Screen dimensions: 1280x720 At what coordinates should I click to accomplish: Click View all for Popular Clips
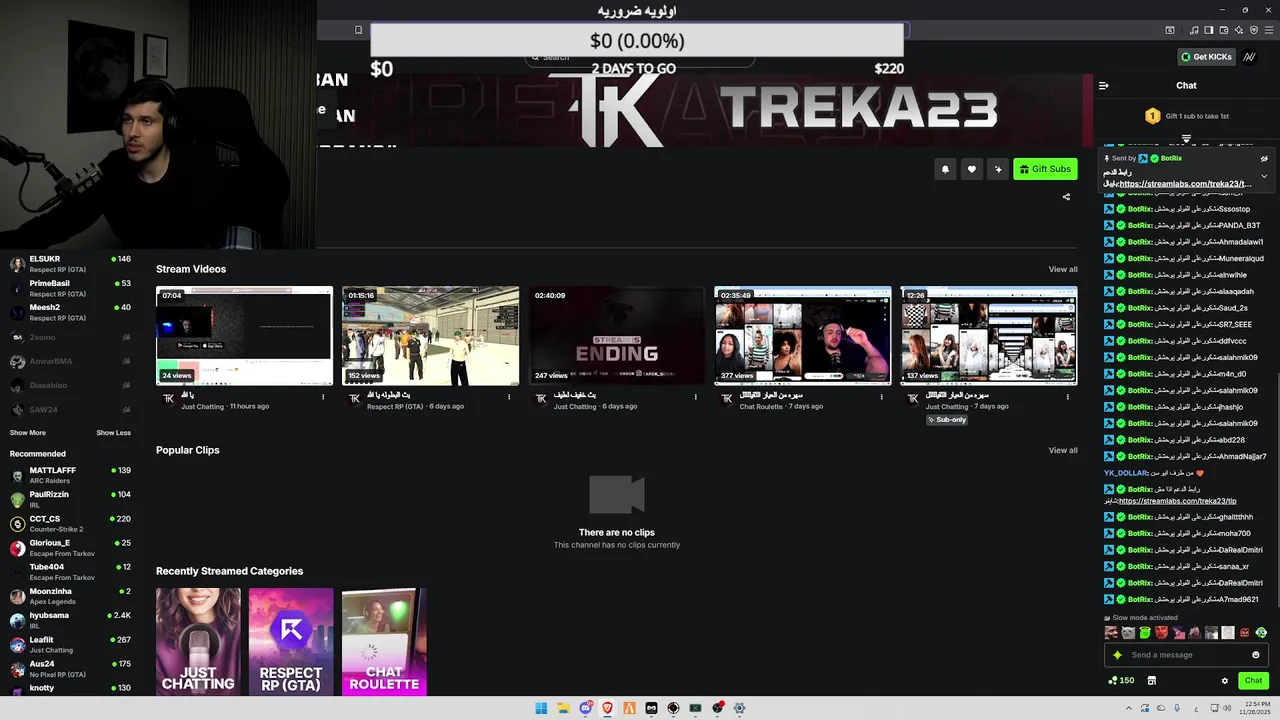pyautogui.click(x=1063, y=450)
